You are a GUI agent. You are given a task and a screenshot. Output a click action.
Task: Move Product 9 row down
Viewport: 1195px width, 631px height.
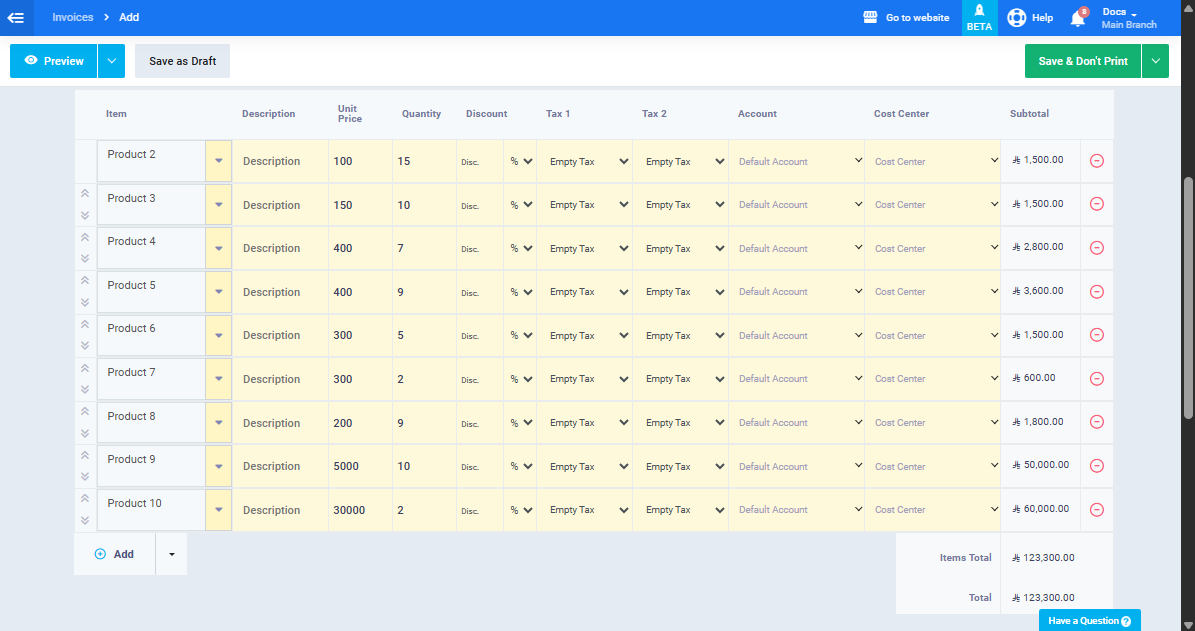point(85,476)
